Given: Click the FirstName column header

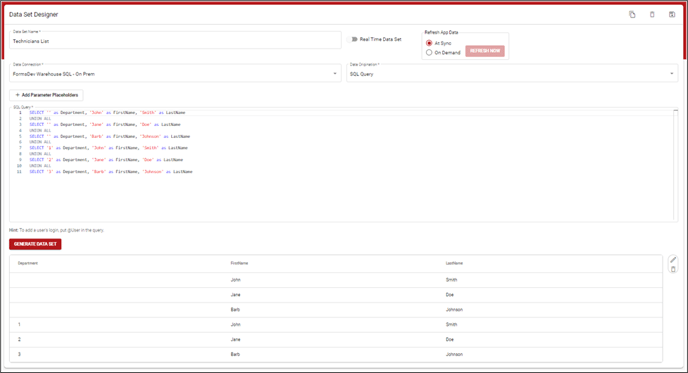Looking at the screenshot, I should (x=239, y=263).
